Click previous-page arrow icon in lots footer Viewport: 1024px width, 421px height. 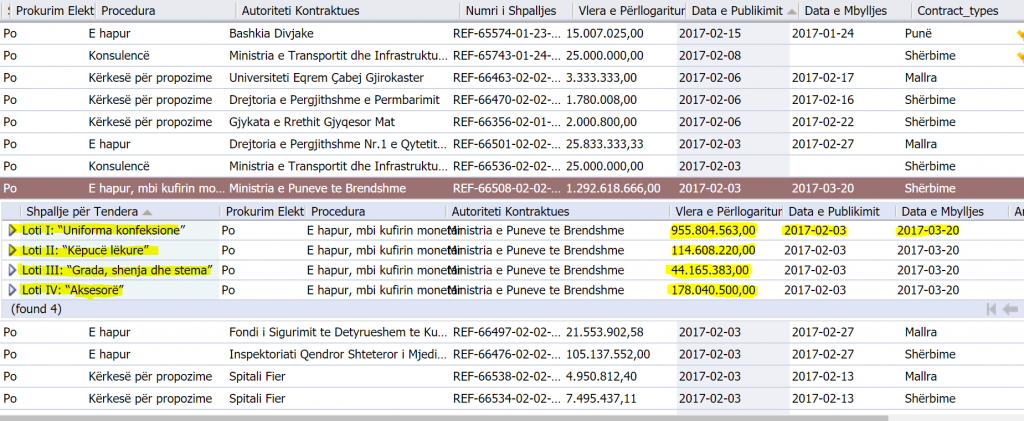click(1011, 310)
